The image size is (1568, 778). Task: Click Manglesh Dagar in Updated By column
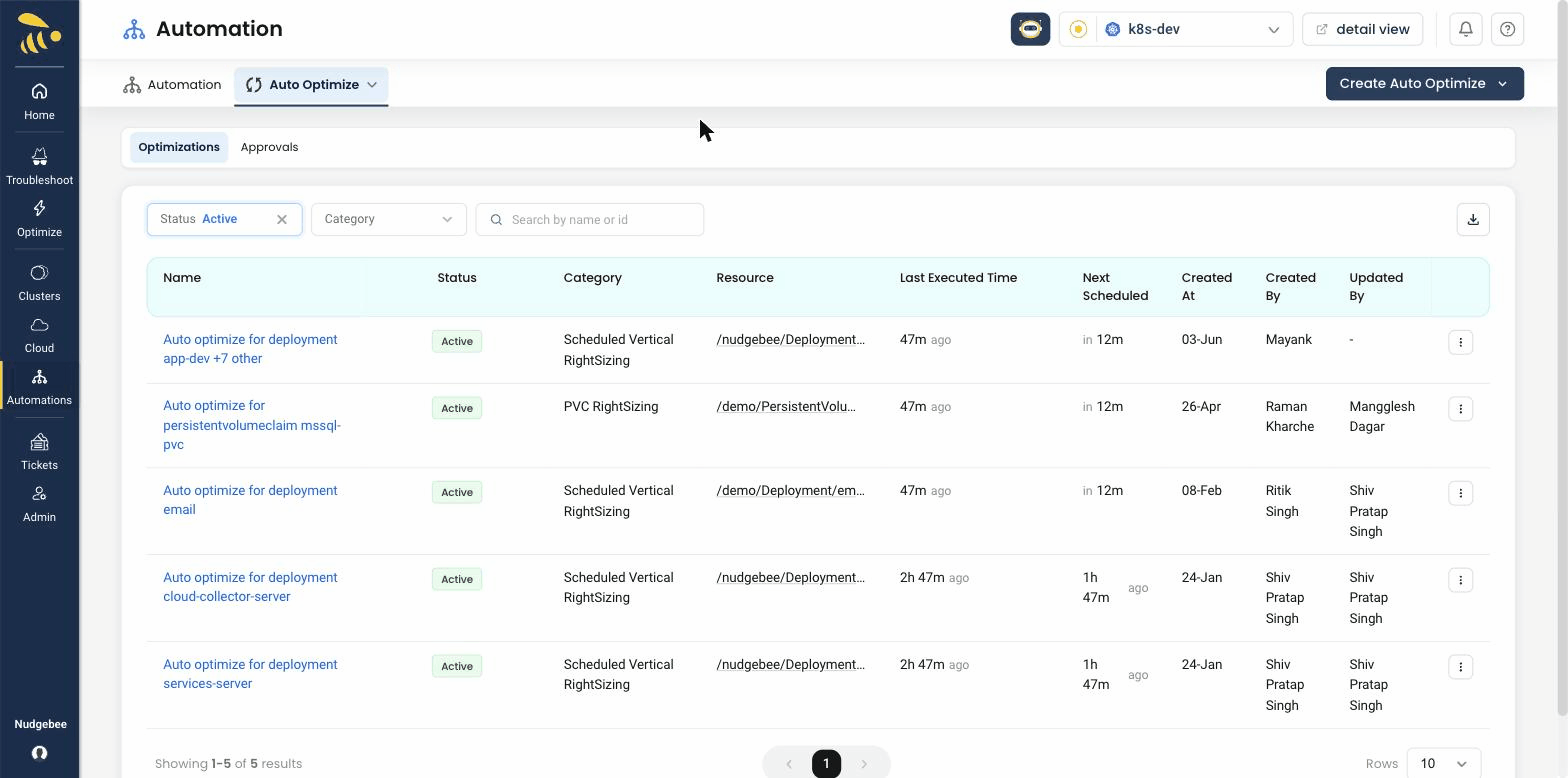[1382, 417]
